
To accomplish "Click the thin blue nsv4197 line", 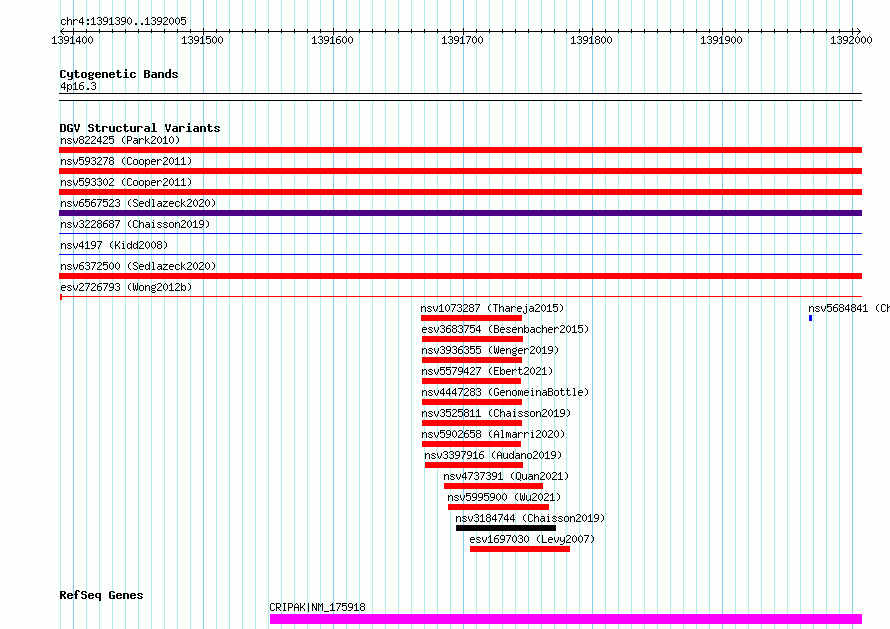I will [460, 254].
